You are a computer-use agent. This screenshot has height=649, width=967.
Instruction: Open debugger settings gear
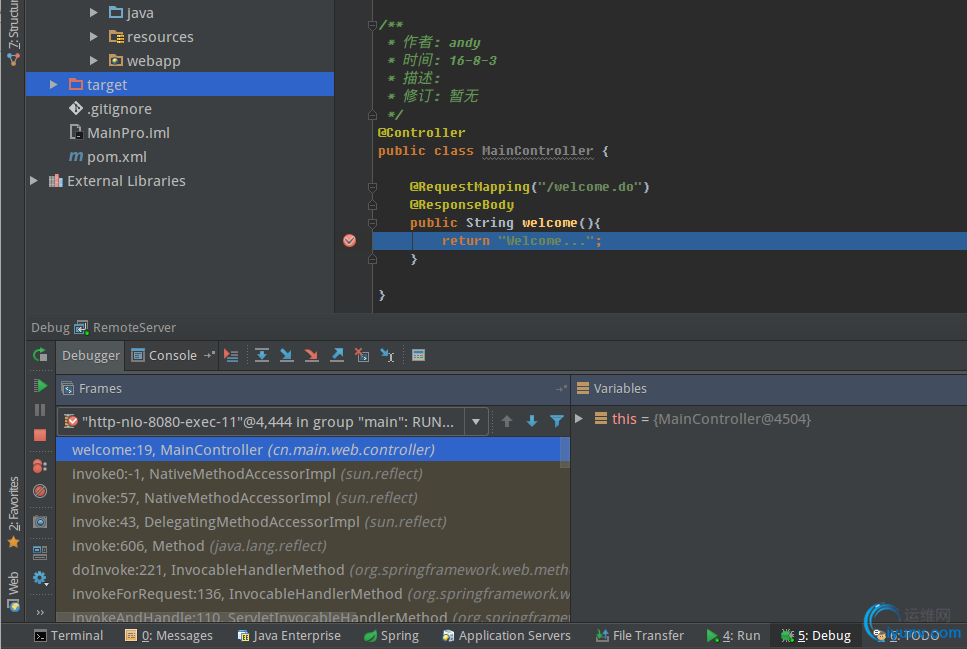click(40, 578)
